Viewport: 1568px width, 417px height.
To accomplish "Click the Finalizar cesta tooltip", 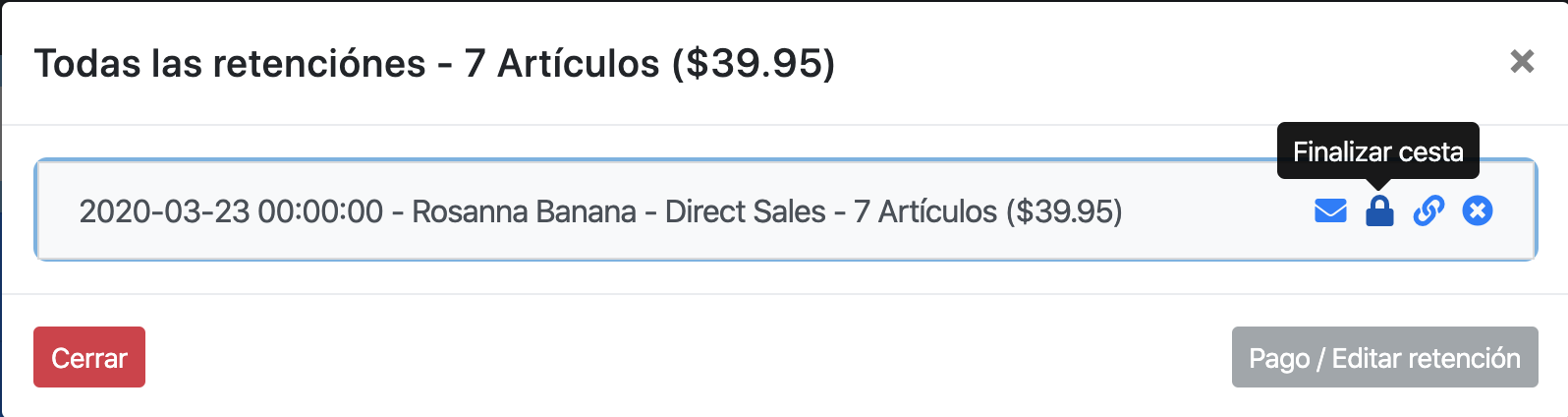I will tap(1377, 150).
